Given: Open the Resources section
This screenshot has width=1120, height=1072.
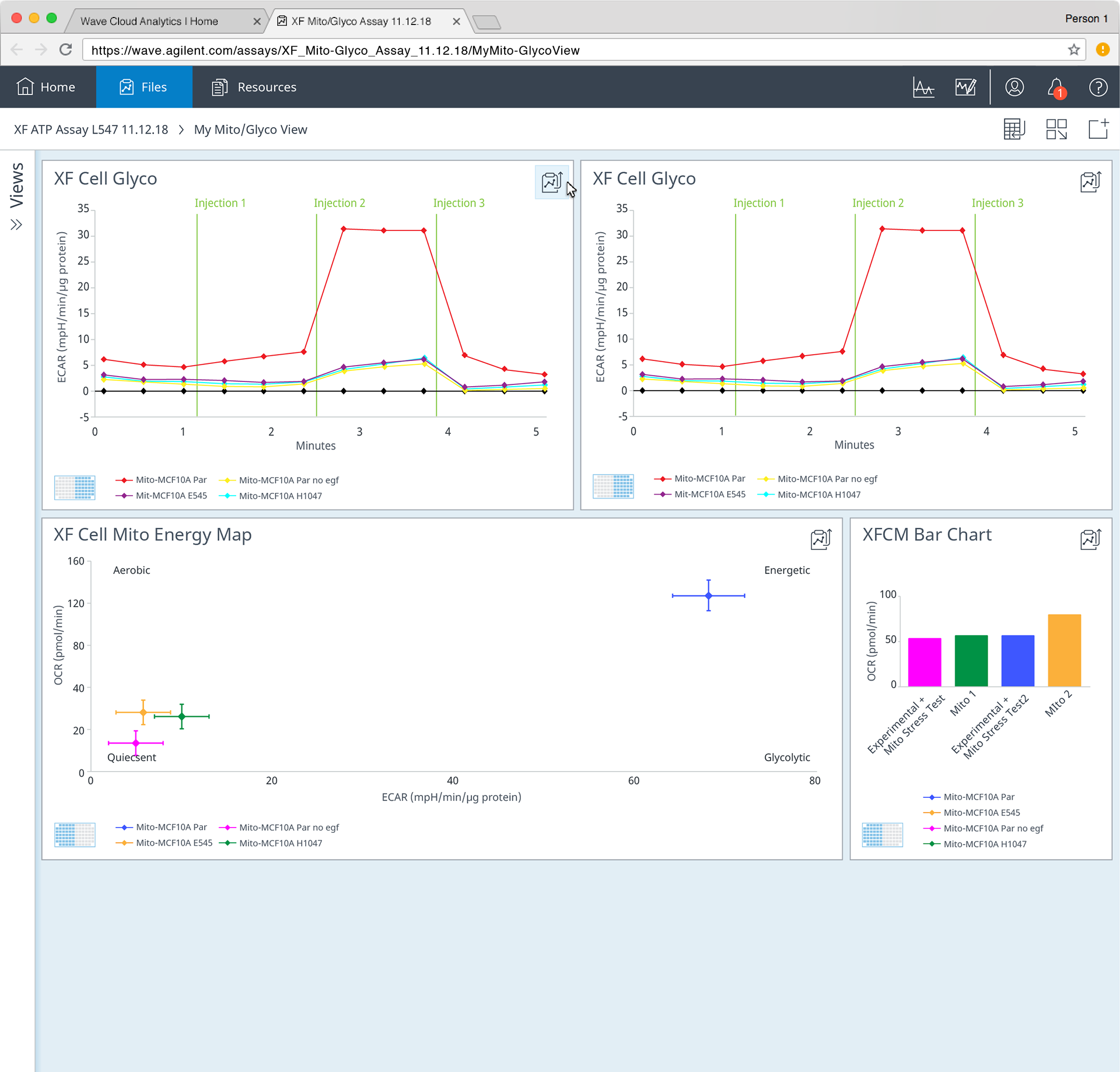Looking at the screenshot, I should tap(254, 87).
